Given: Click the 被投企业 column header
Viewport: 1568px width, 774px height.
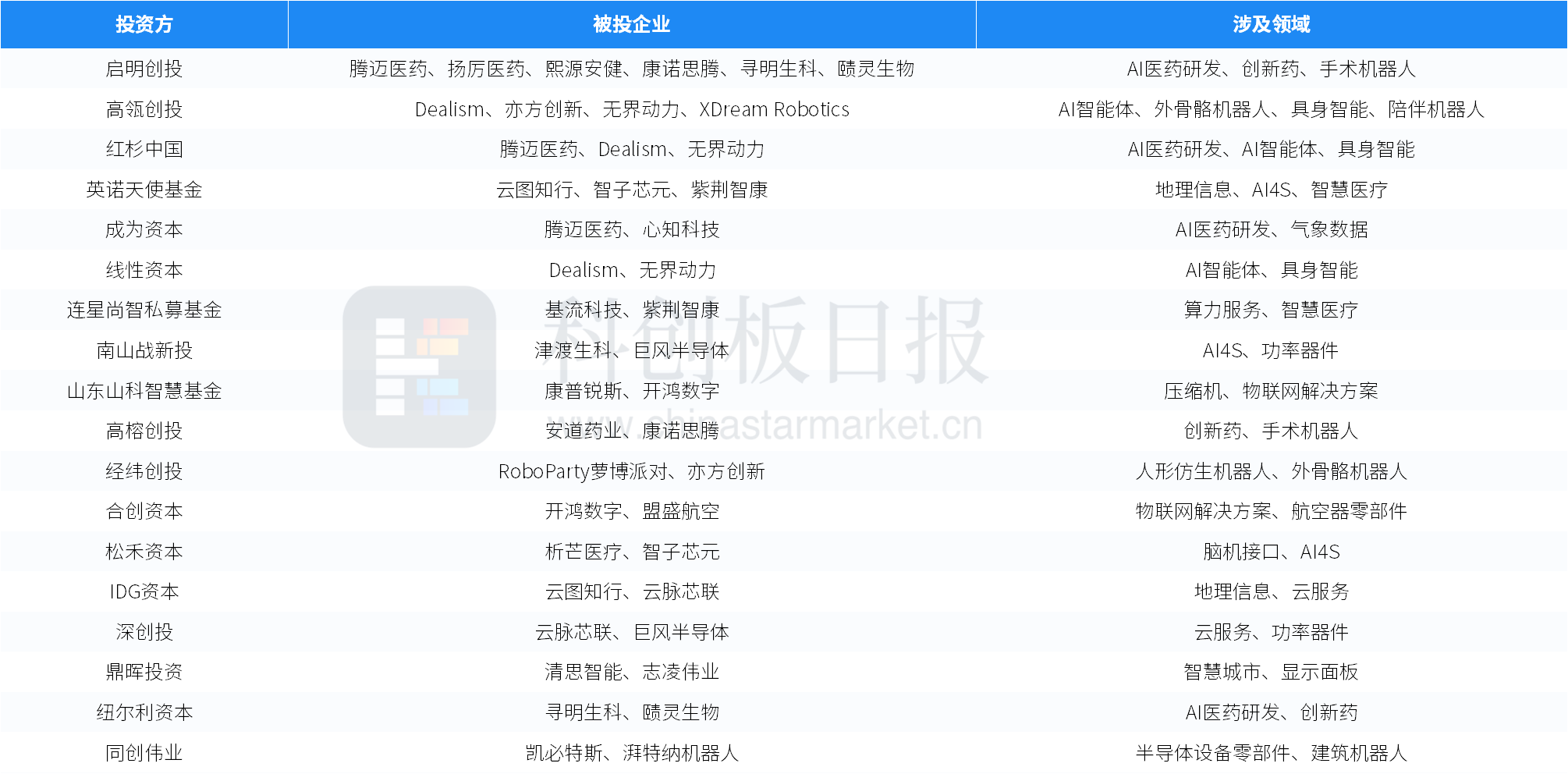Looking at the screenshot, I should [632, 24].
